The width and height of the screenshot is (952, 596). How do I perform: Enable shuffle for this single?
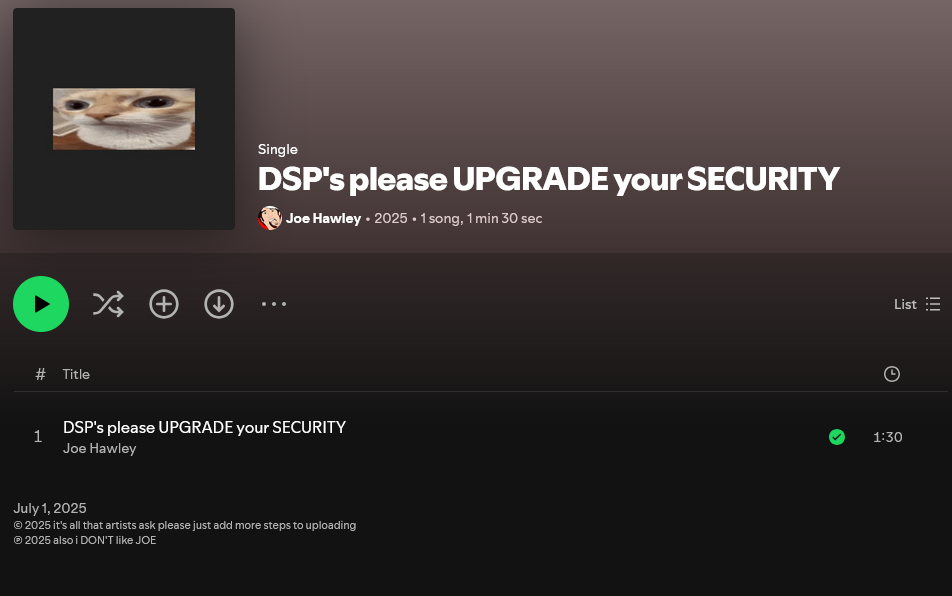click(x=108, y=304)
